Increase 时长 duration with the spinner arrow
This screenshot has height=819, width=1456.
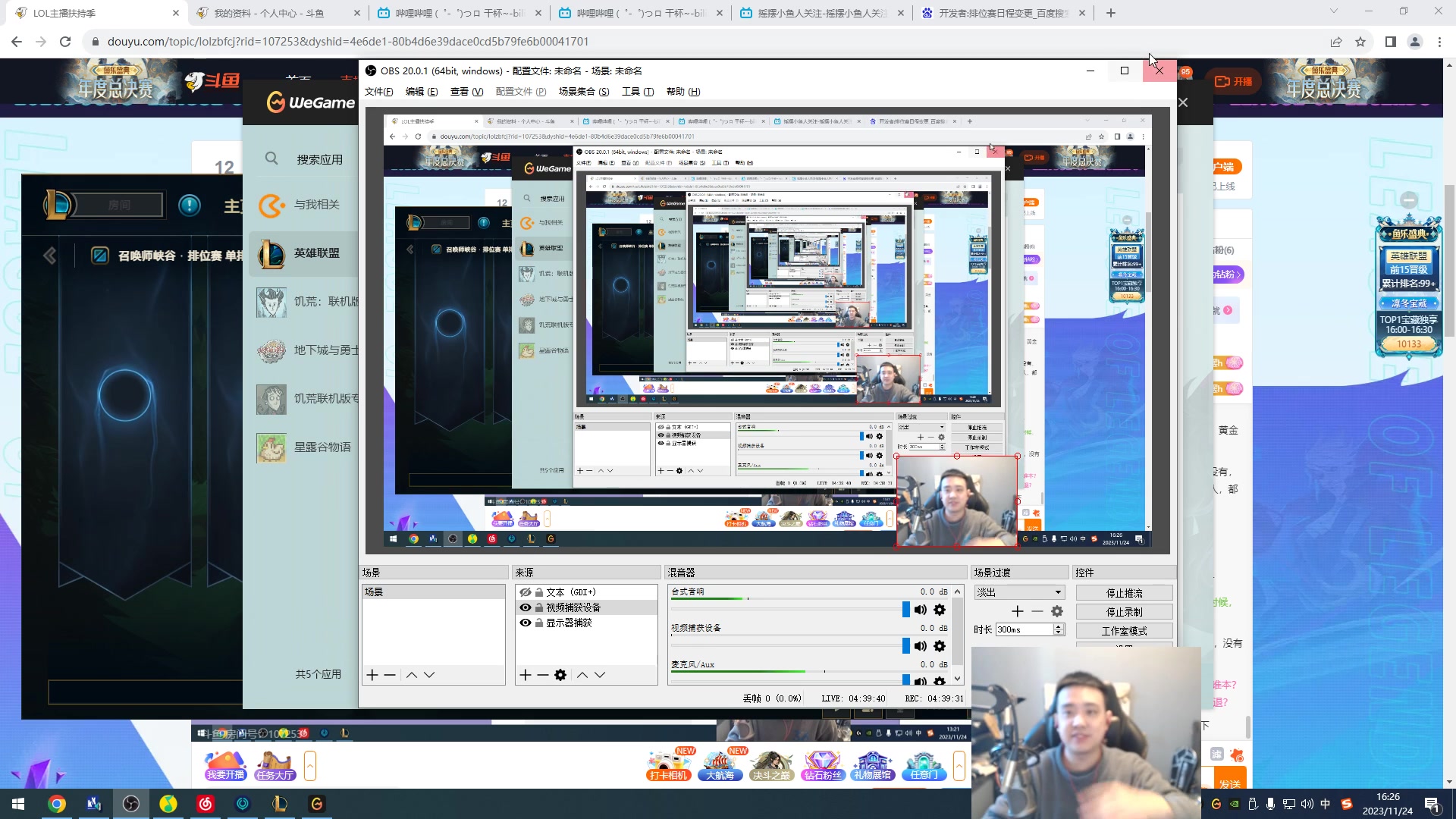click(x=1059, y=626)
